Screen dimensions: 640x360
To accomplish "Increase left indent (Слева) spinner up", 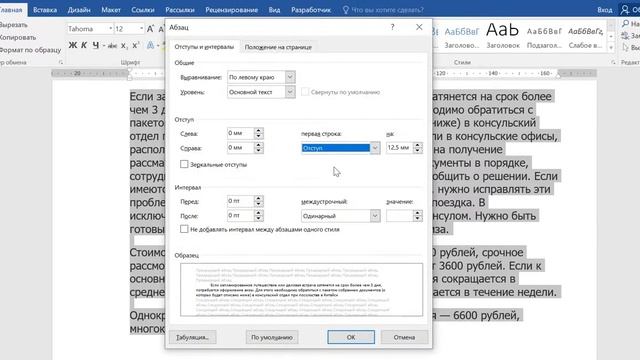I will tap(258, 131).
